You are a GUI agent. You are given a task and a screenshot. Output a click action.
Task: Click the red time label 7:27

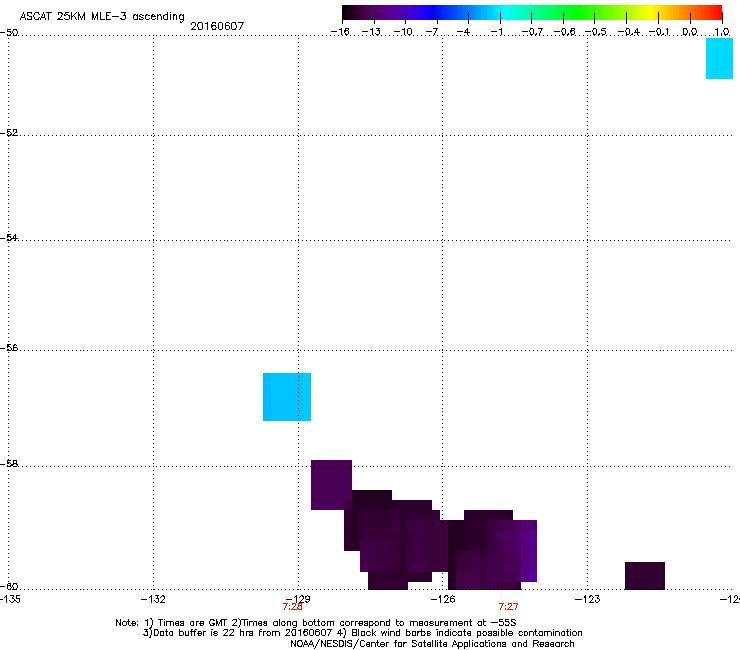508,607
